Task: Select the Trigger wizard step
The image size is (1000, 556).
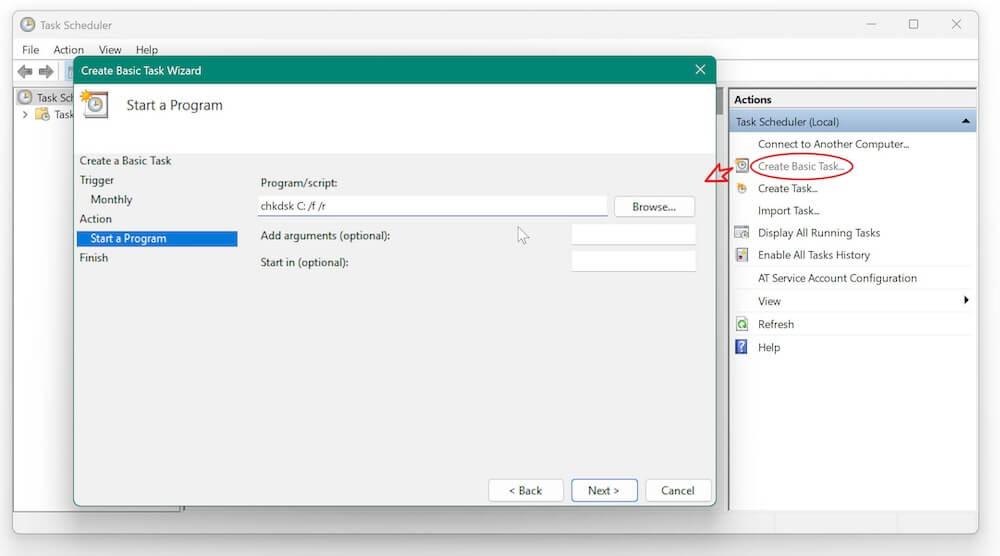Action: (96, 180)
